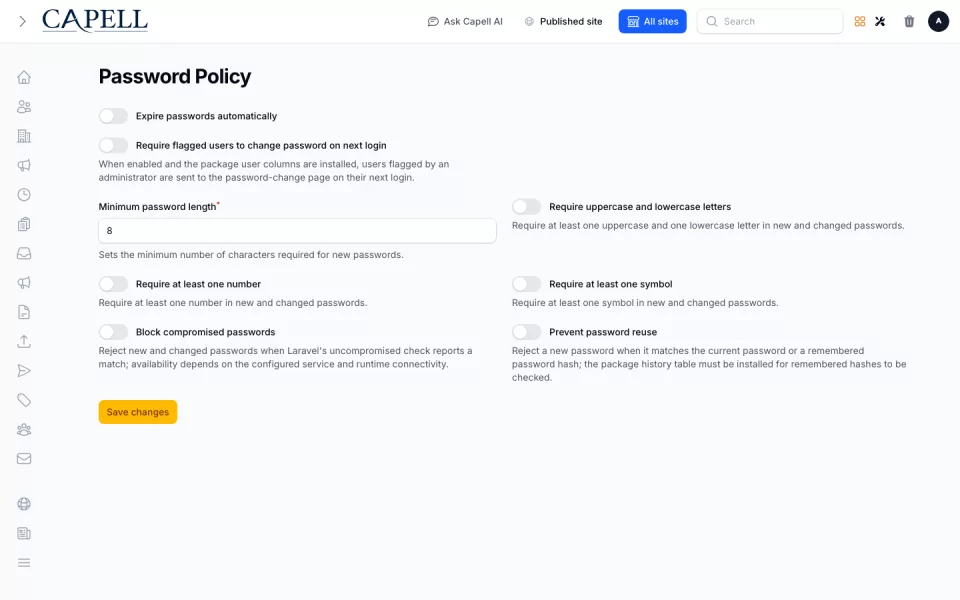The width and height of the screenshot is (960, 600).
Task: Click description starting 'Reject new and changed passwords'
Action: click(x=285, y=358)
